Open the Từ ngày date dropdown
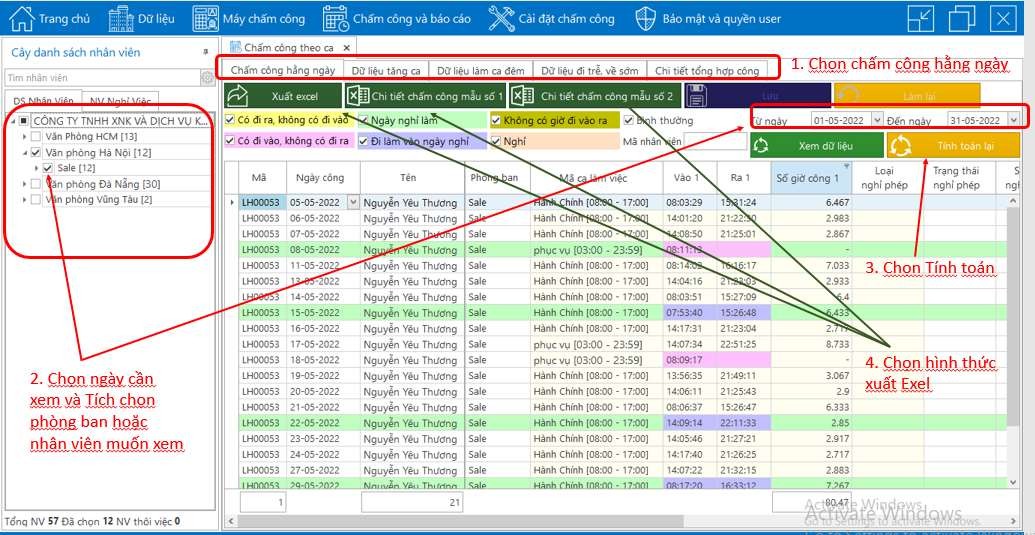The width and height of the screenshot is (1035, 535). (877, 120)
